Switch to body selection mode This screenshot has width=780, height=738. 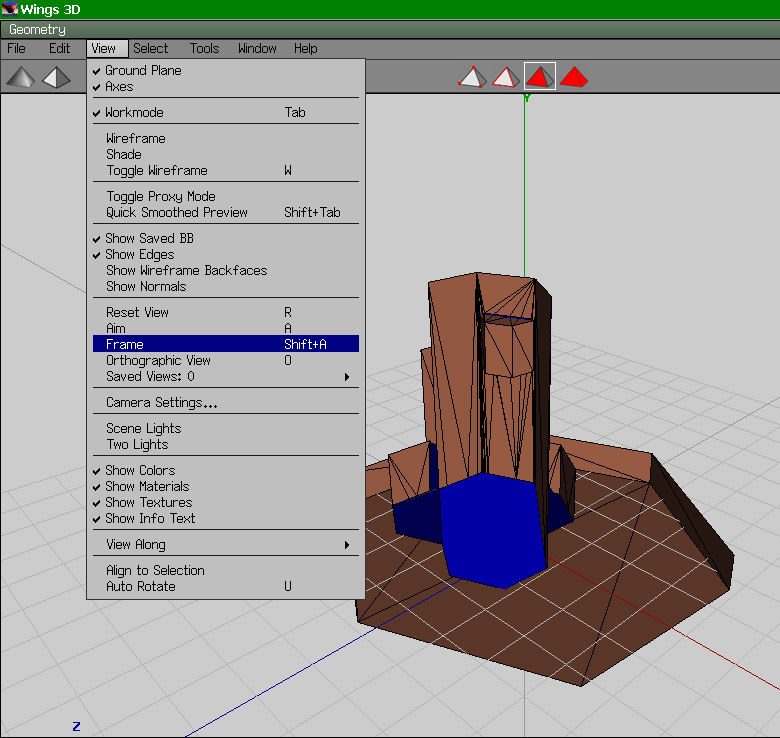point(574,76)
